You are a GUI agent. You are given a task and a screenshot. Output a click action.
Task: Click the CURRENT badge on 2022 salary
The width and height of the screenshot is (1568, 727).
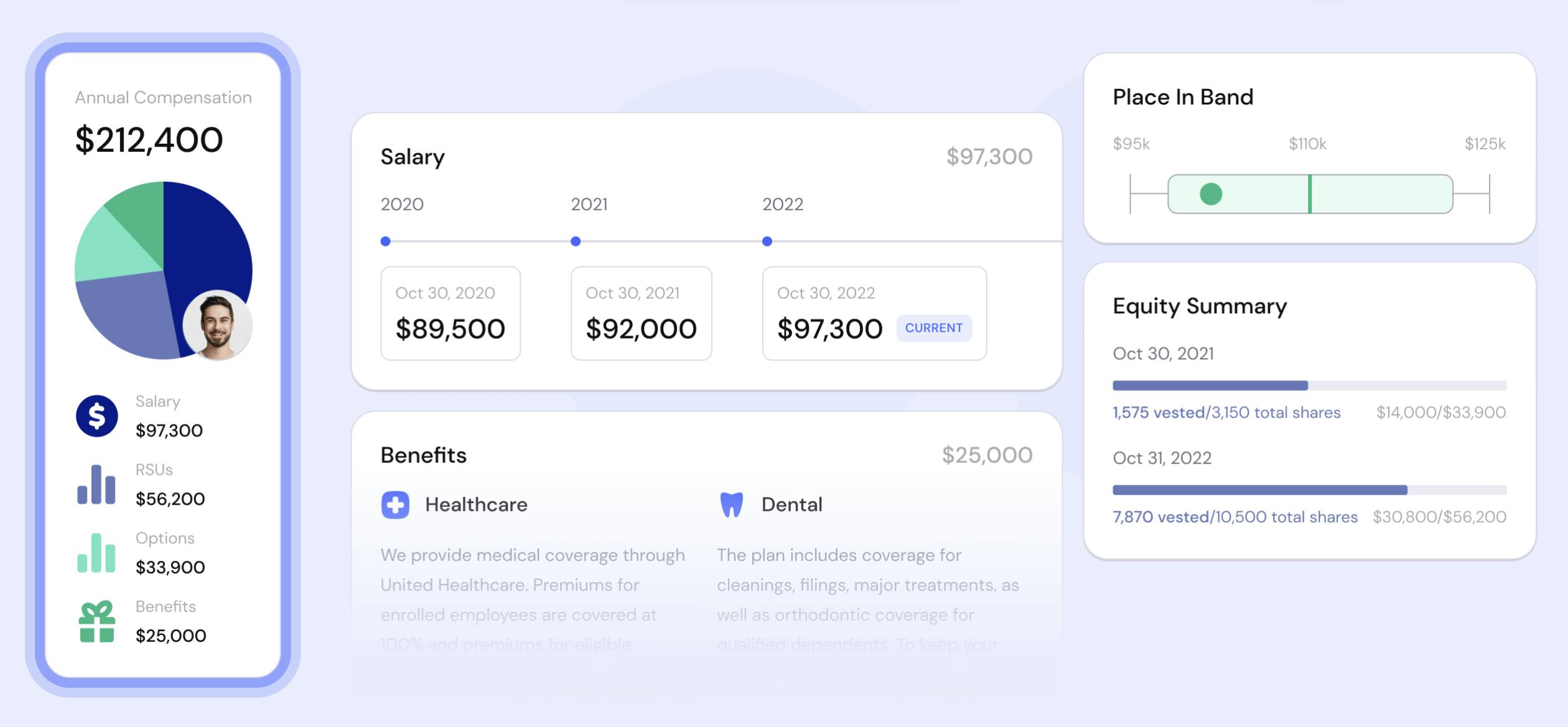pos(933,328)
